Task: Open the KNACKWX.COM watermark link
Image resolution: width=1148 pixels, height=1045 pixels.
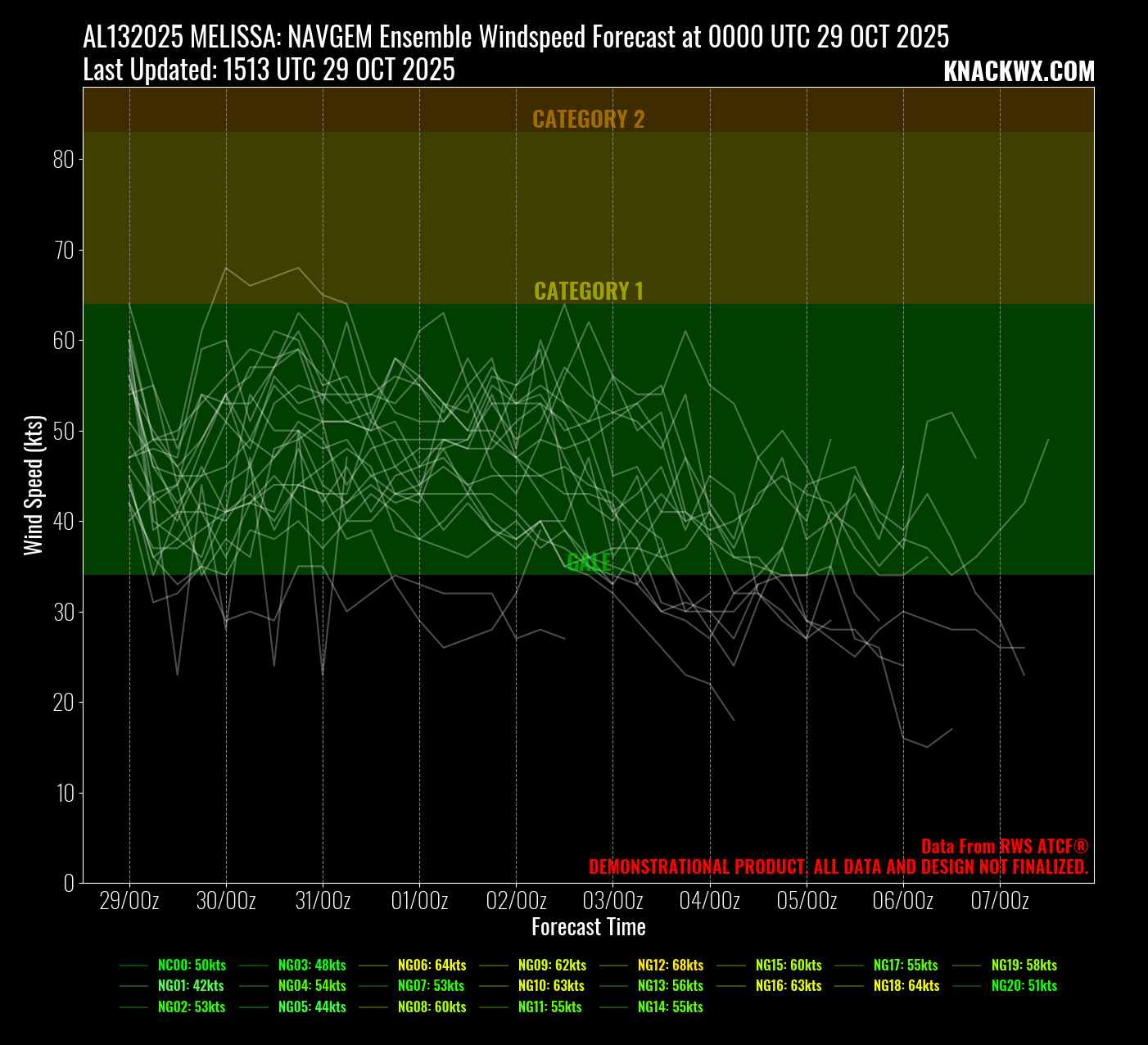Action: coord(1019,72)
